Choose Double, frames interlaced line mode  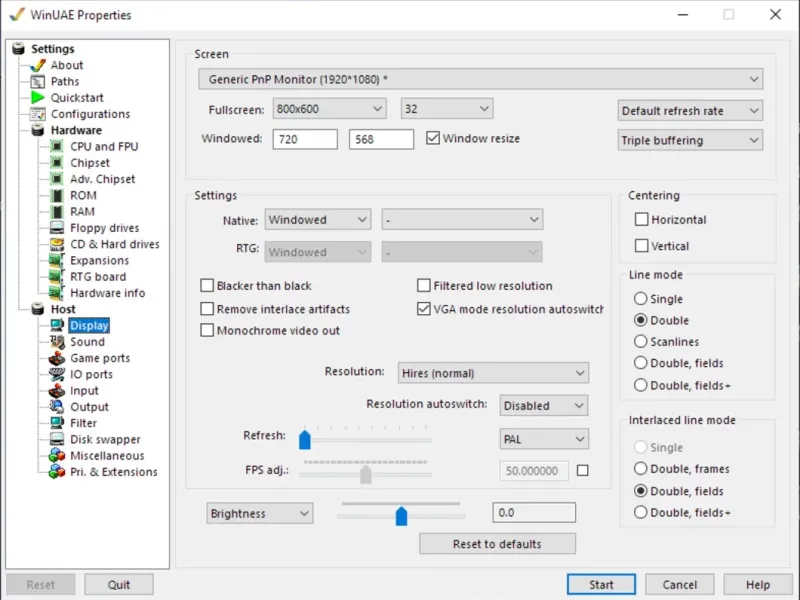(640, 468)
